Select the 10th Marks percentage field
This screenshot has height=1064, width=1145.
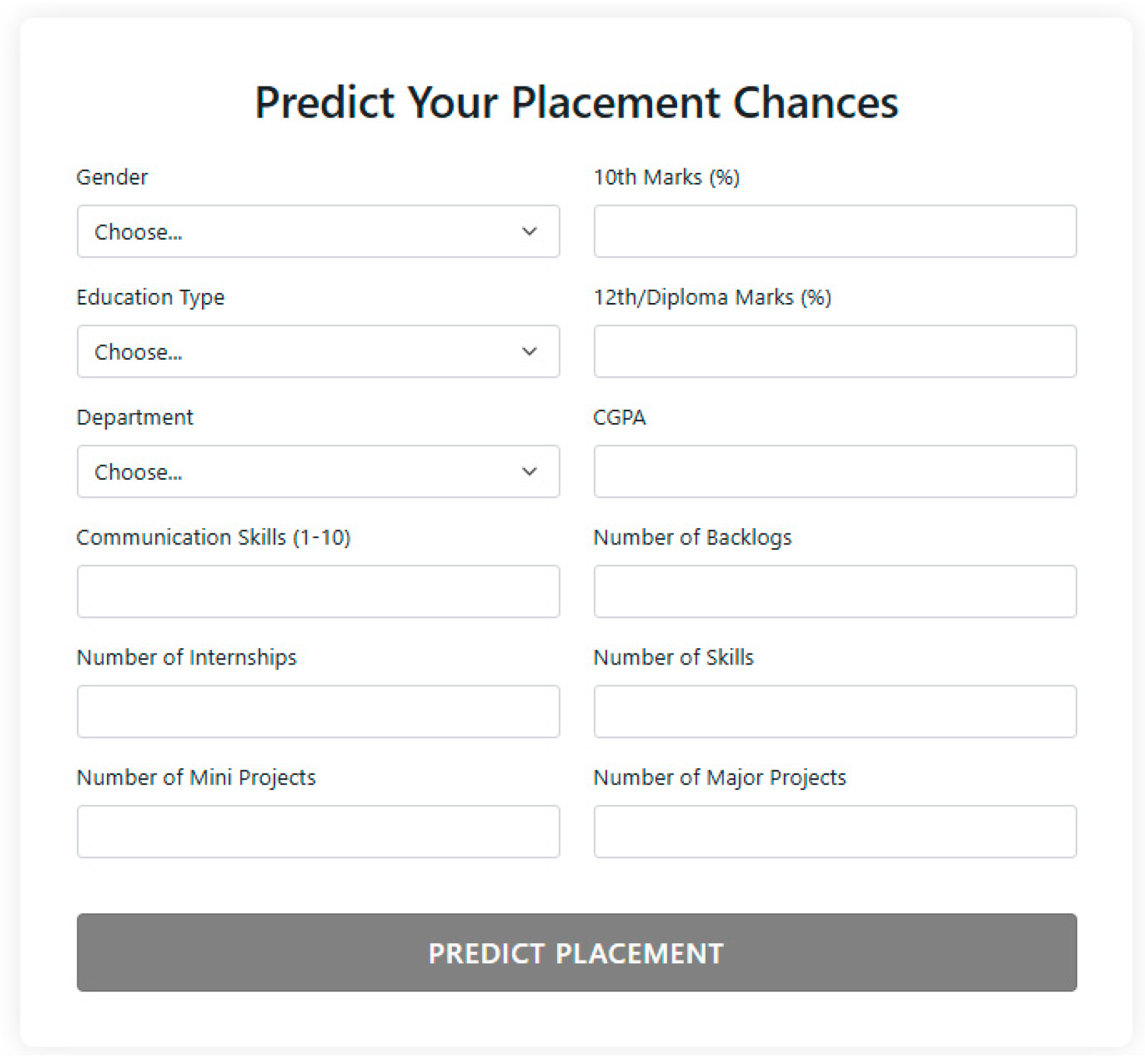[834, 232]
